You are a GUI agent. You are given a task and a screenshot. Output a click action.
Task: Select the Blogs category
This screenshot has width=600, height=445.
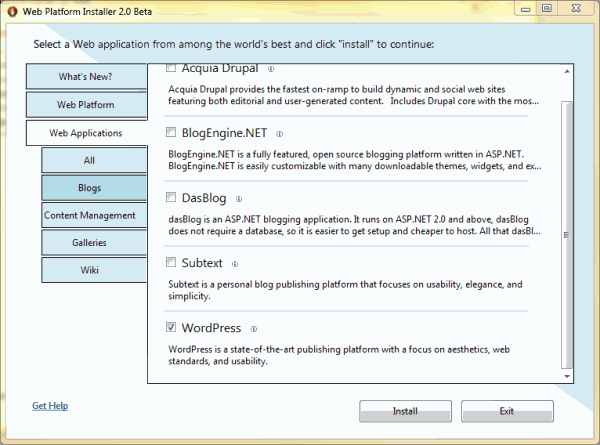tap(94, 188)
